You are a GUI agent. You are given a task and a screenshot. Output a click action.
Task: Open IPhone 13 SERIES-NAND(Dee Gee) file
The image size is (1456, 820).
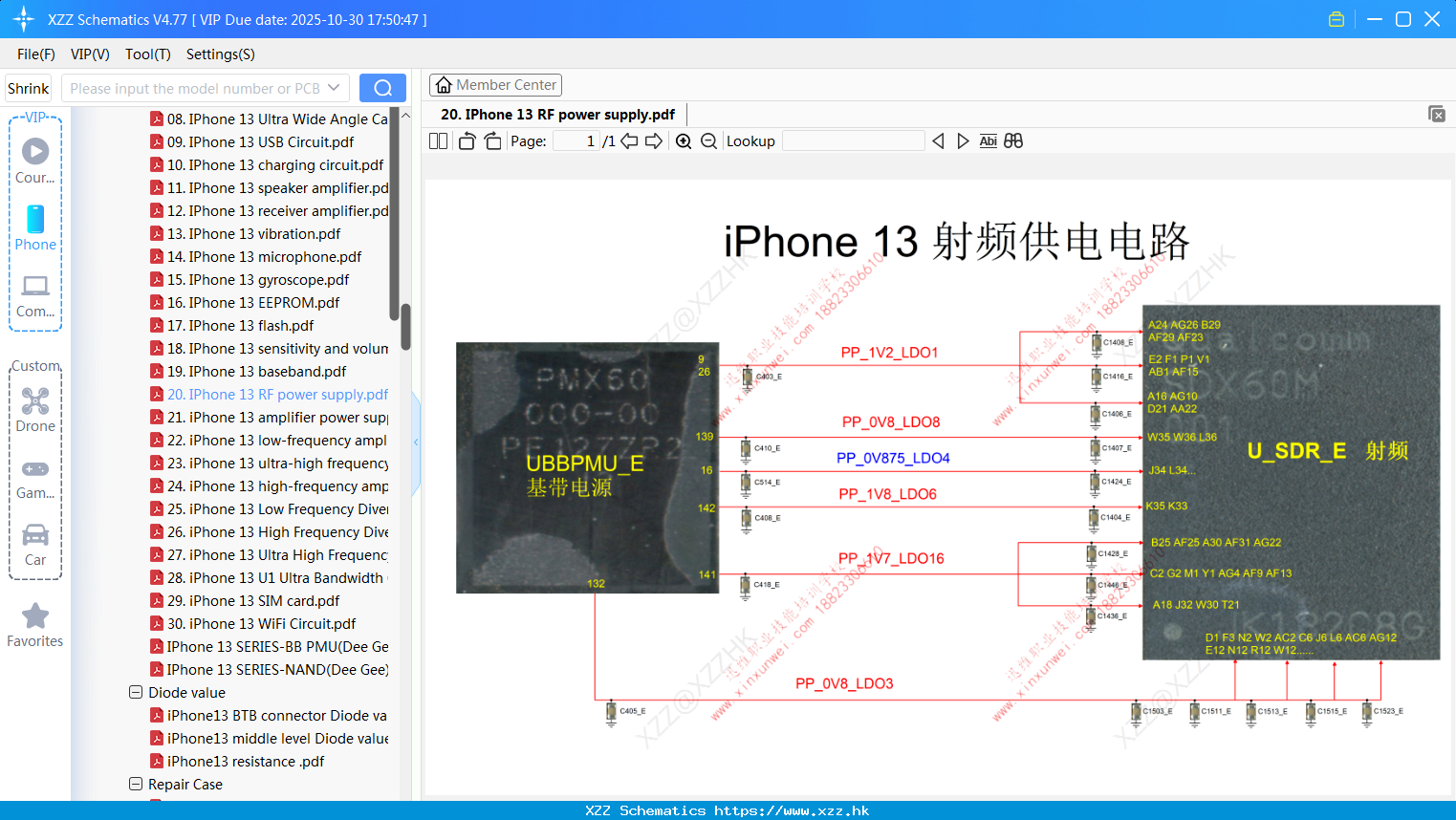269,669
